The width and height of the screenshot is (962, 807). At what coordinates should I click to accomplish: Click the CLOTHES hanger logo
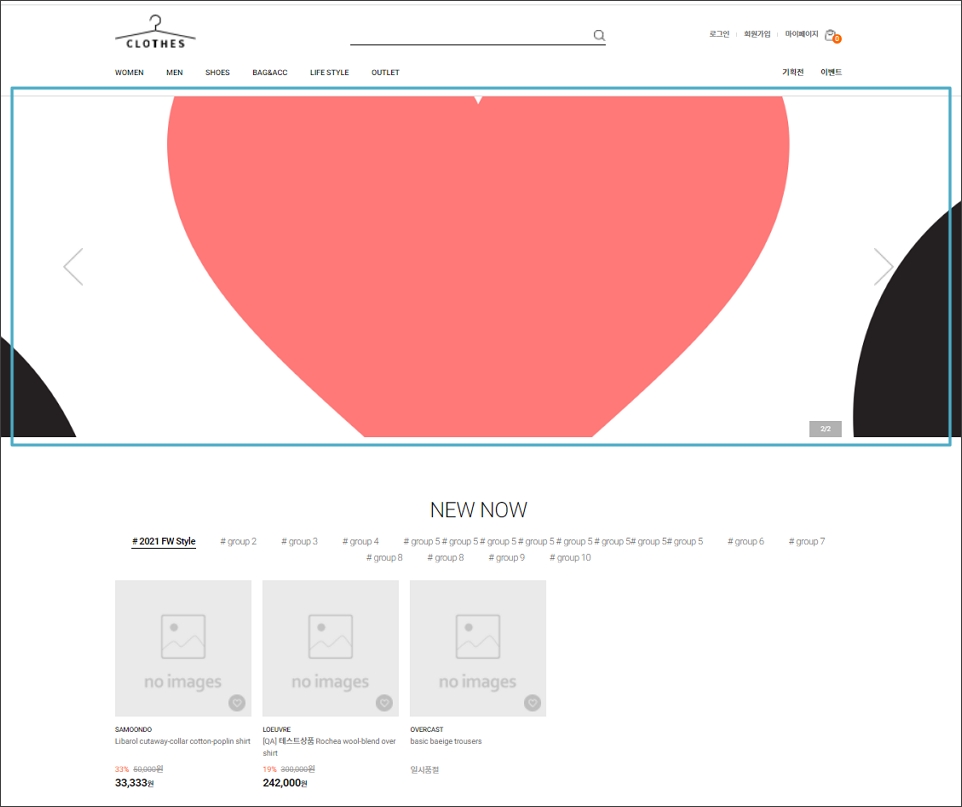pos(155,32)
